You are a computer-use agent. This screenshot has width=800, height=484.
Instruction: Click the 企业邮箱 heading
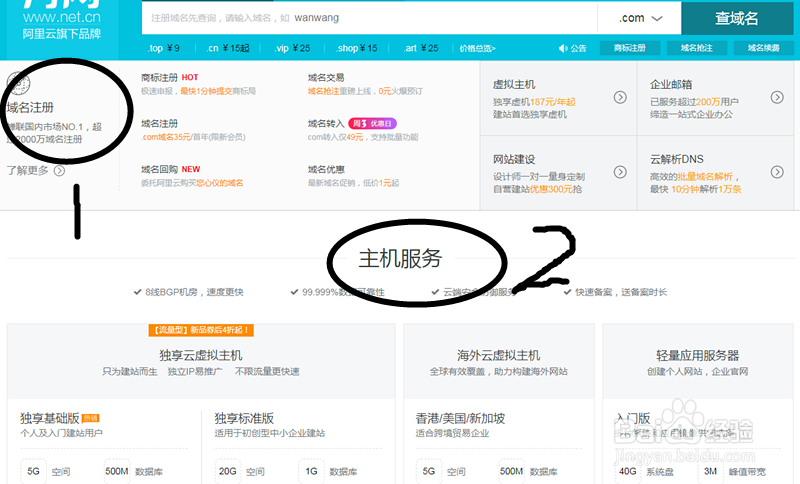click(671, 85)
